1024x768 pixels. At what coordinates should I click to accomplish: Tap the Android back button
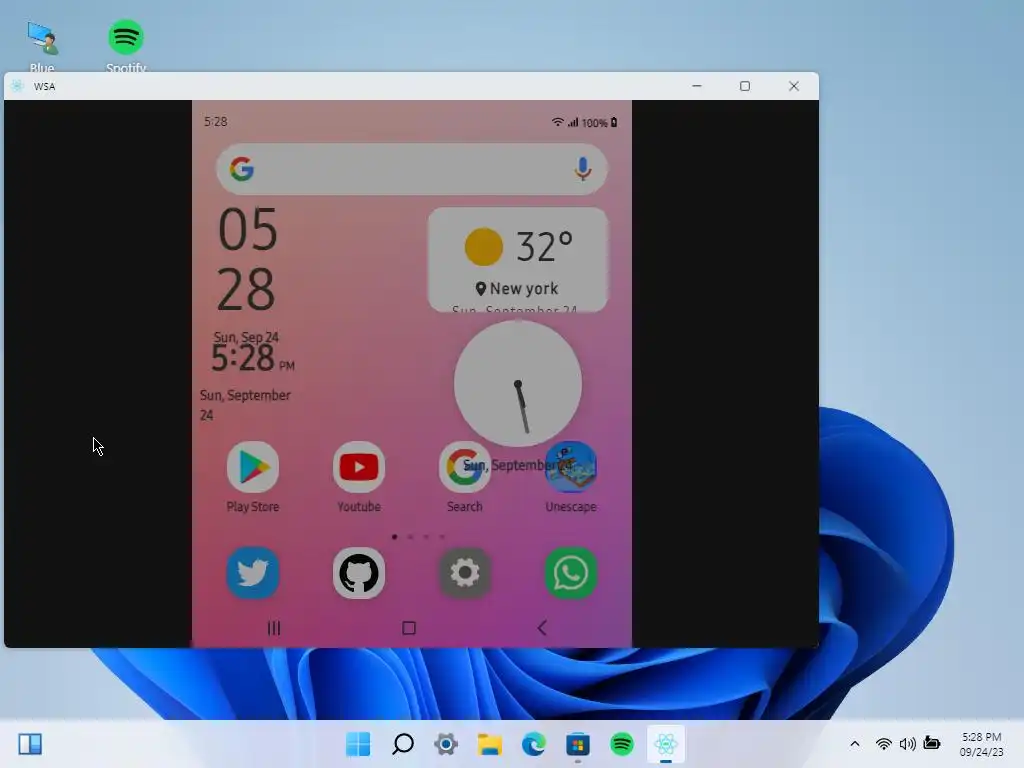point(542,628)
